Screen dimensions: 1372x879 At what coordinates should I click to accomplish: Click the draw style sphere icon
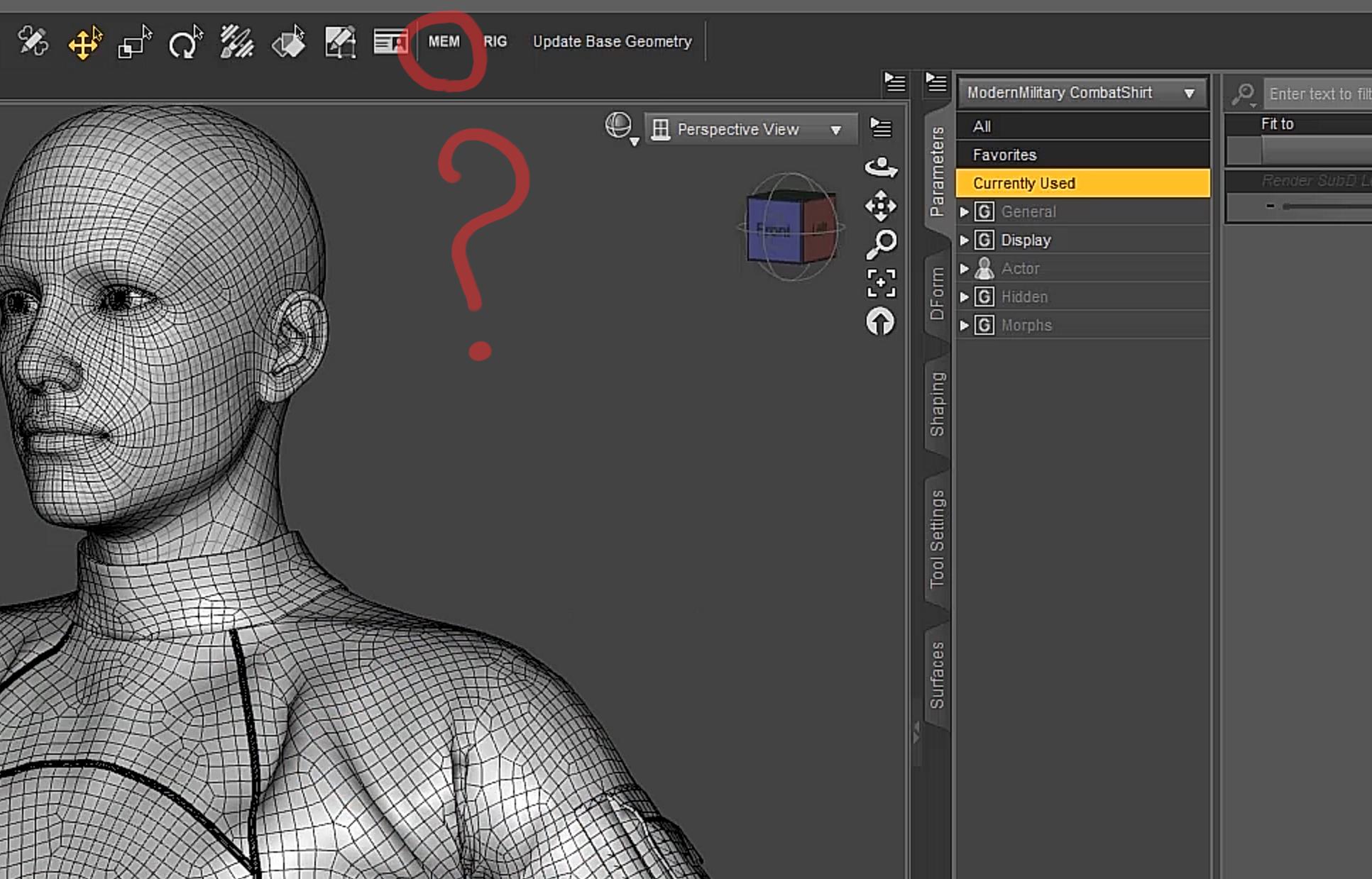(x=619, y=126)
